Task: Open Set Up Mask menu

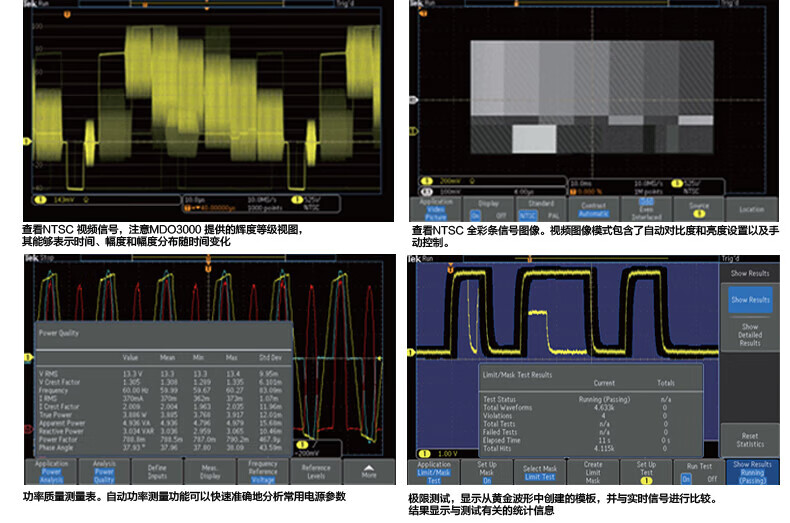Action: 487,471
